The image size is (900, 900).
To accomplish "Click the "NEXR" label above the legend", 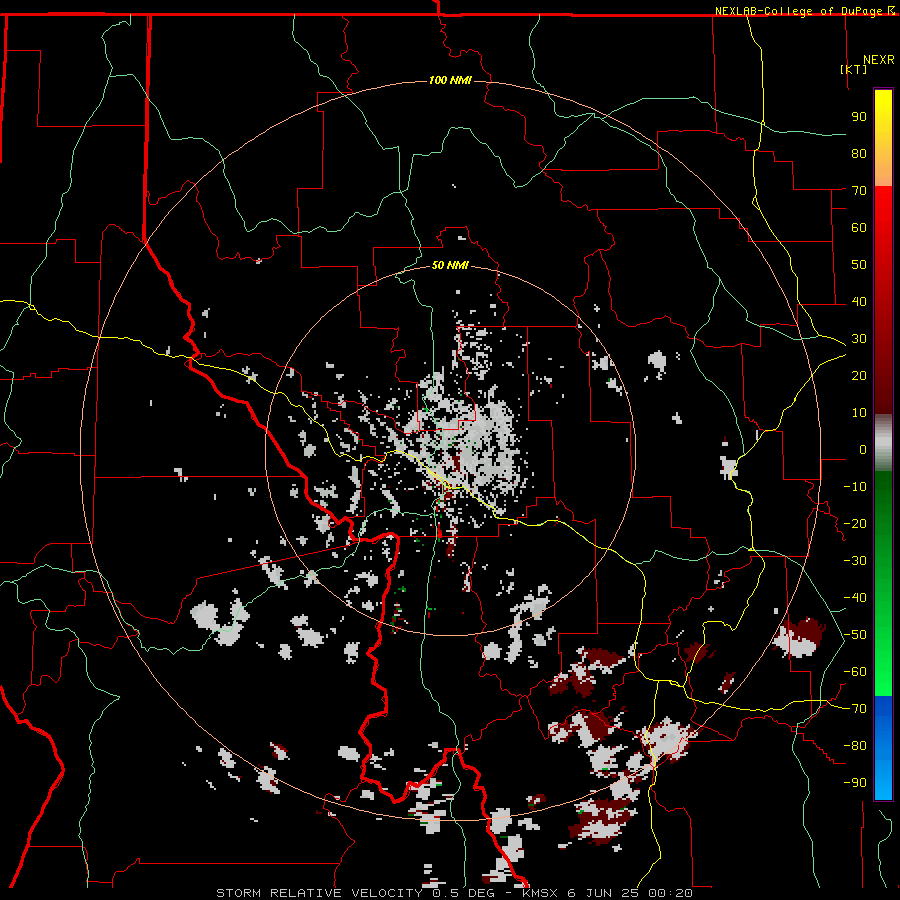I will (x=879, y=60).
